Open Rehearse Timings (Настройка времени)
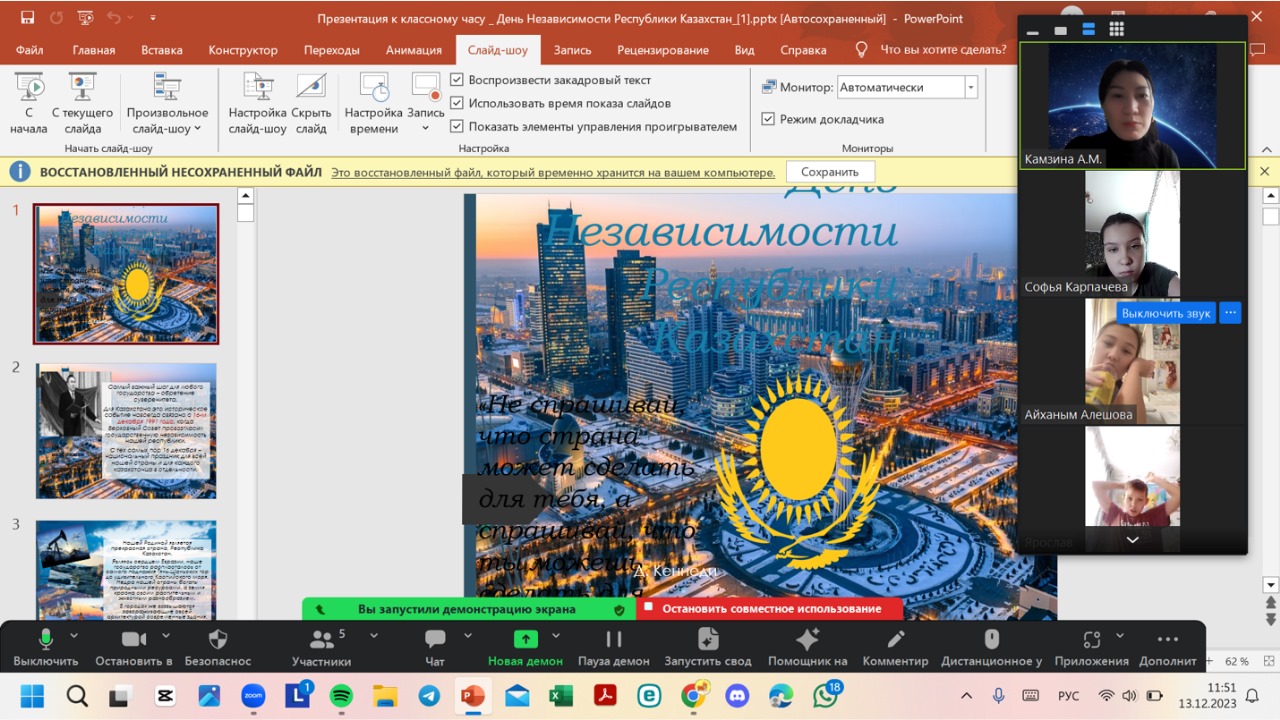1280x720 pixels. coord(374,103)
